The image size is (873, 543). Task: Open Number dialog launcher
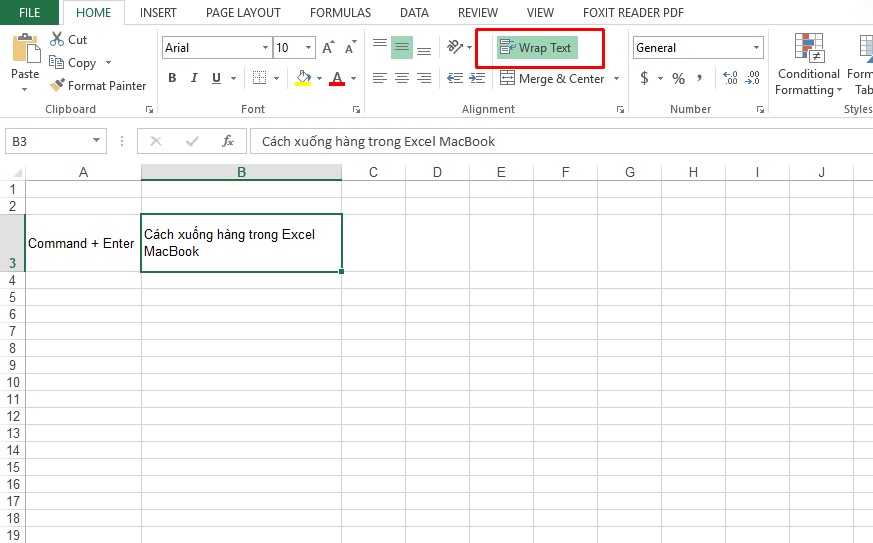point(760,110)
